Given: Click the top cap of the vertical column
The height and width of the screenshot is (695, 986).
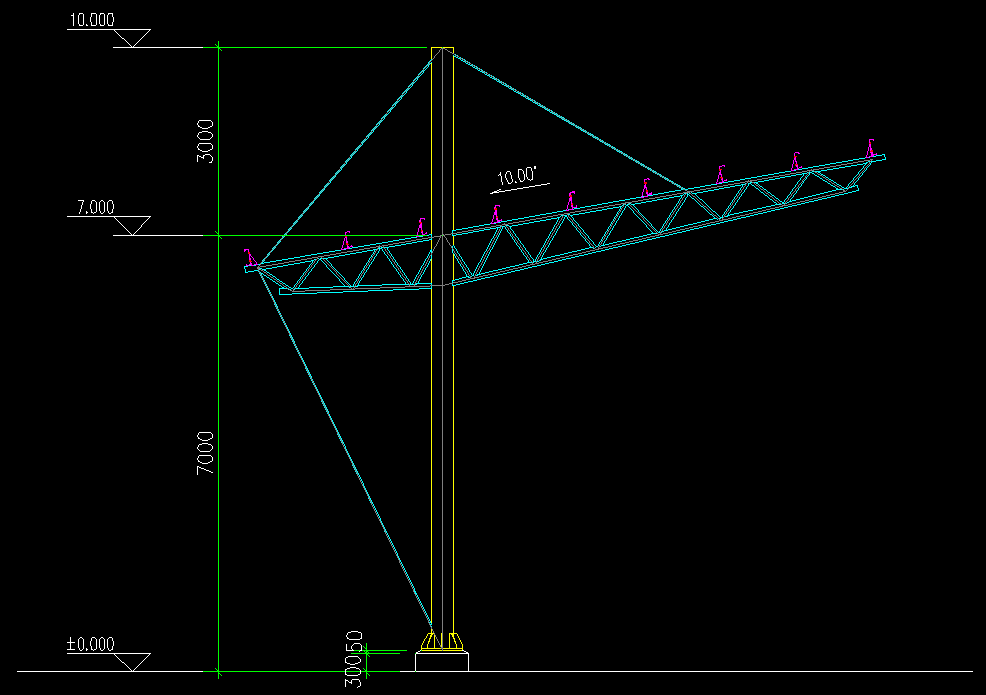Looking at the screenshot, I should pyautogui.click(x=442, y=49).
